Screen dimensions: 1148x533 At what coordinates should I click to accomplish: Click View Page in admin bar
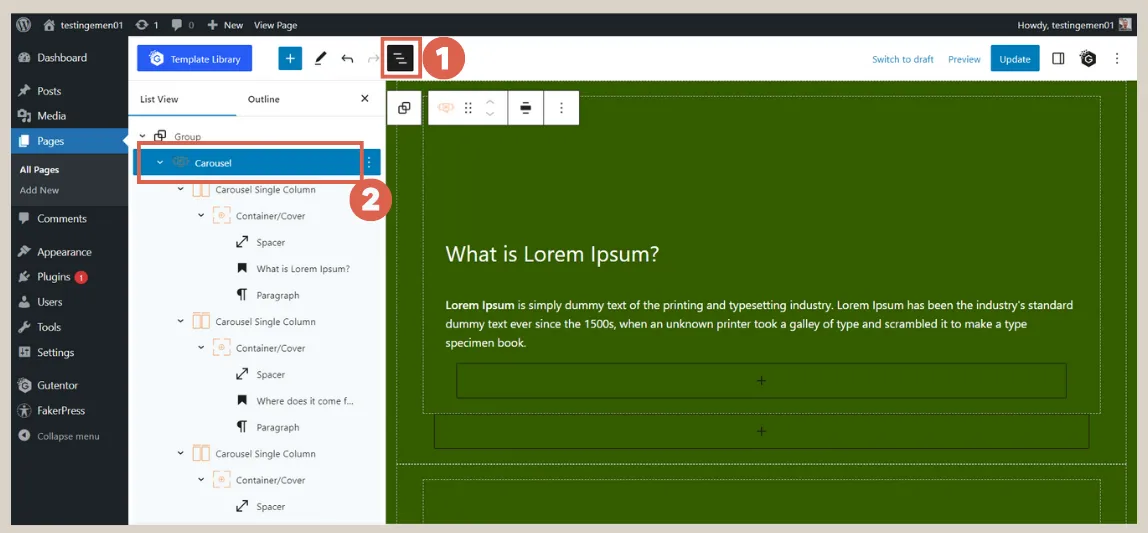(275, 25)
